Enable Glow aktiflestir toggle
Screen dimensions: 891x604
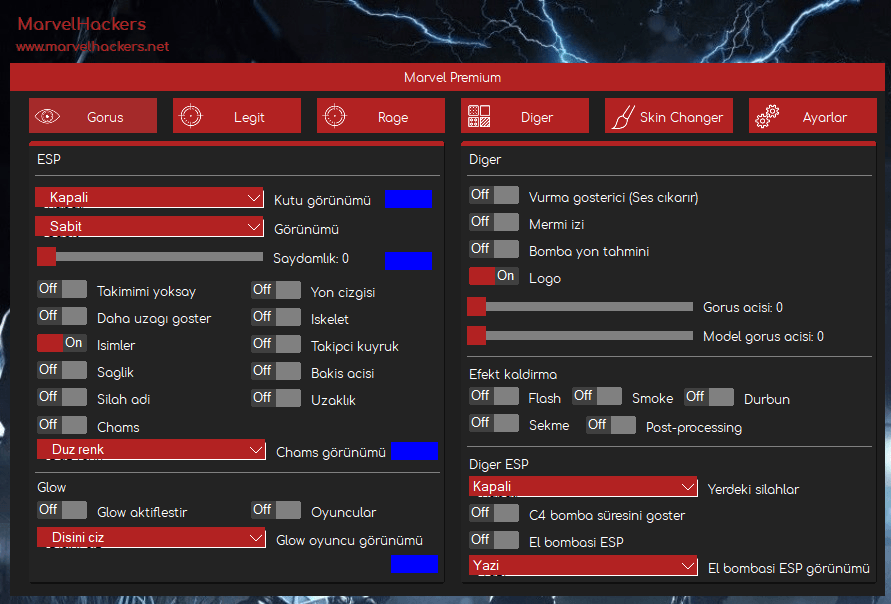tap(62, 510)
